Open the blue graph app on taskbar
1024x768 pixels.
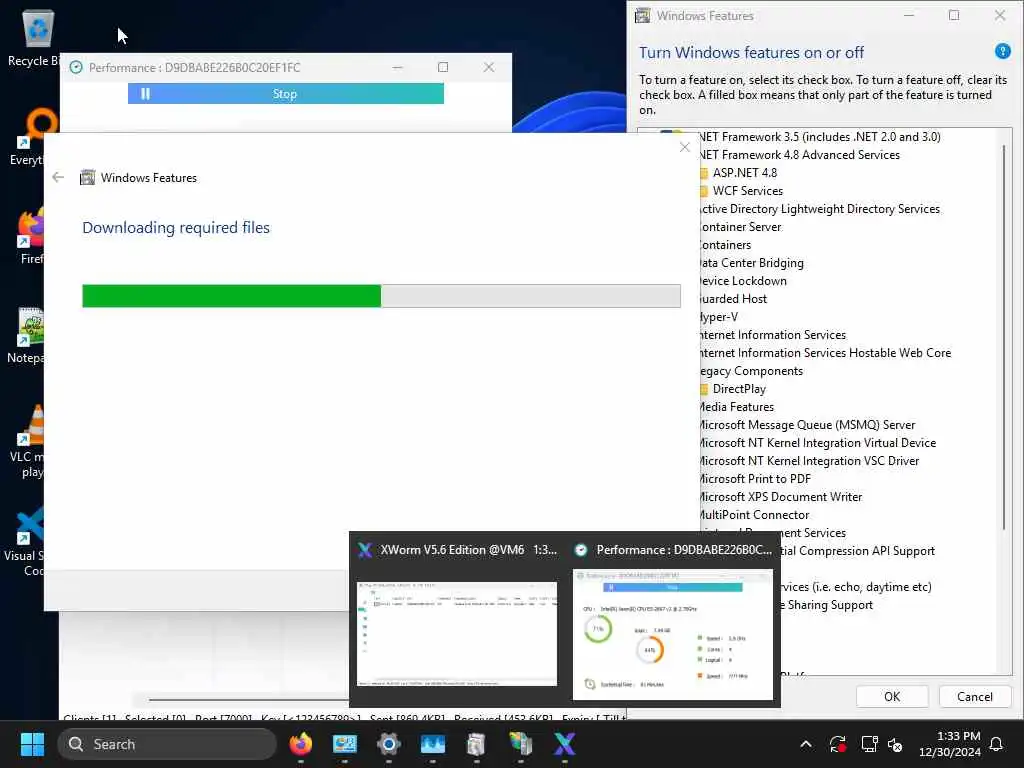(432, 744)
